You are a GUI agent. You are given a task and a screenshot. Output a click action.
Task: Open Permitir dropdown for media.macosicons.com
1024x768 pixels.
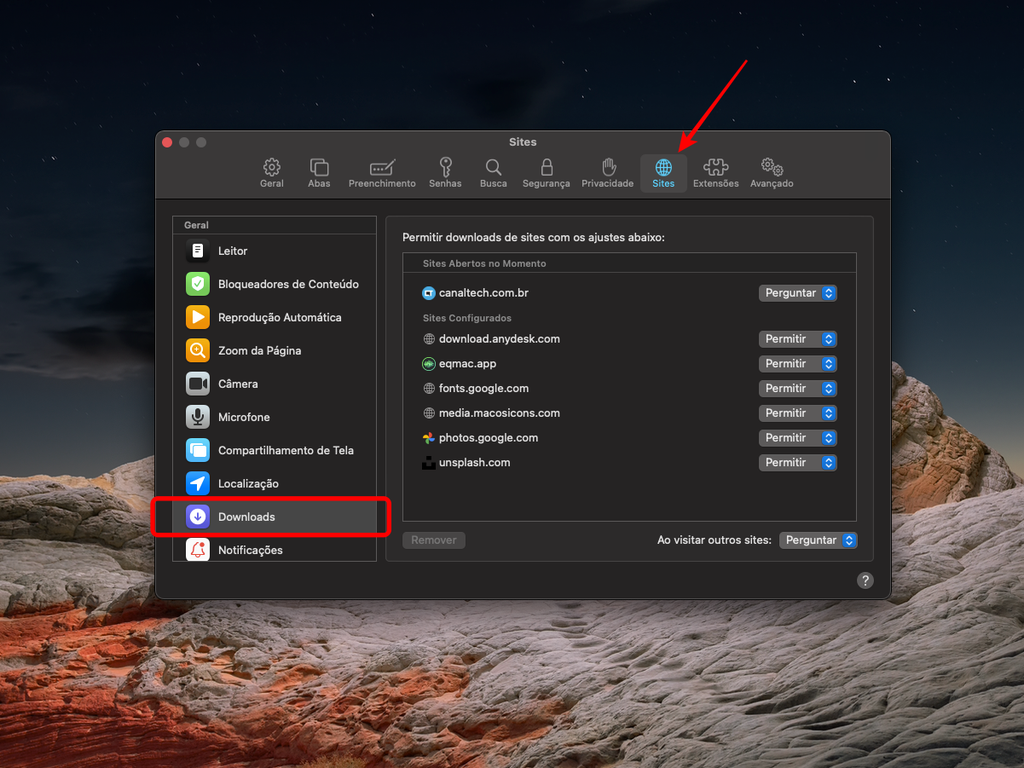pyautogui.click(x=797, y=413)
